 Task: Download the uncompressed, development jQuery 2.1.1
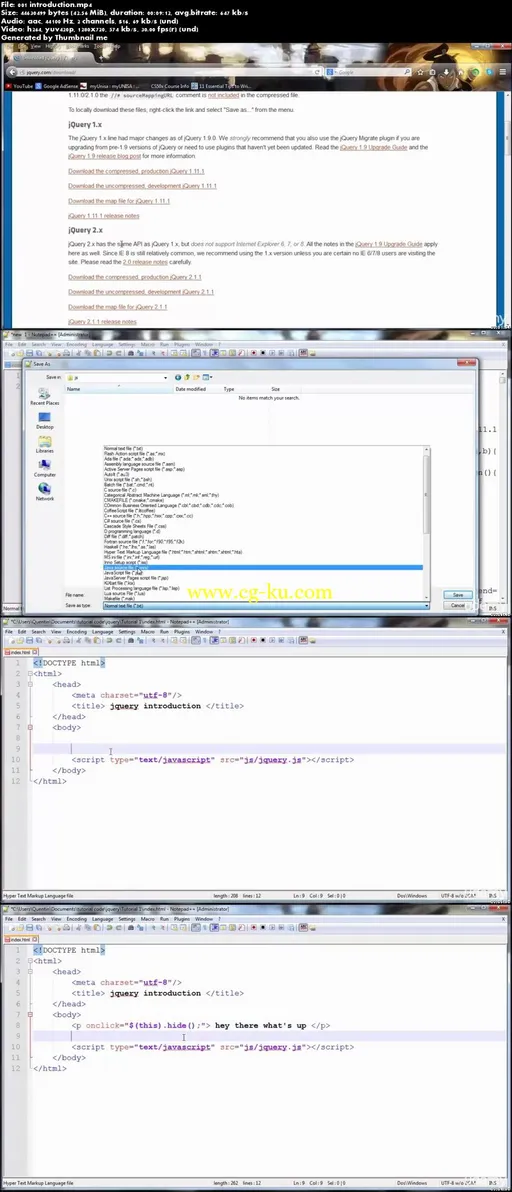click(x=141, y=292)
